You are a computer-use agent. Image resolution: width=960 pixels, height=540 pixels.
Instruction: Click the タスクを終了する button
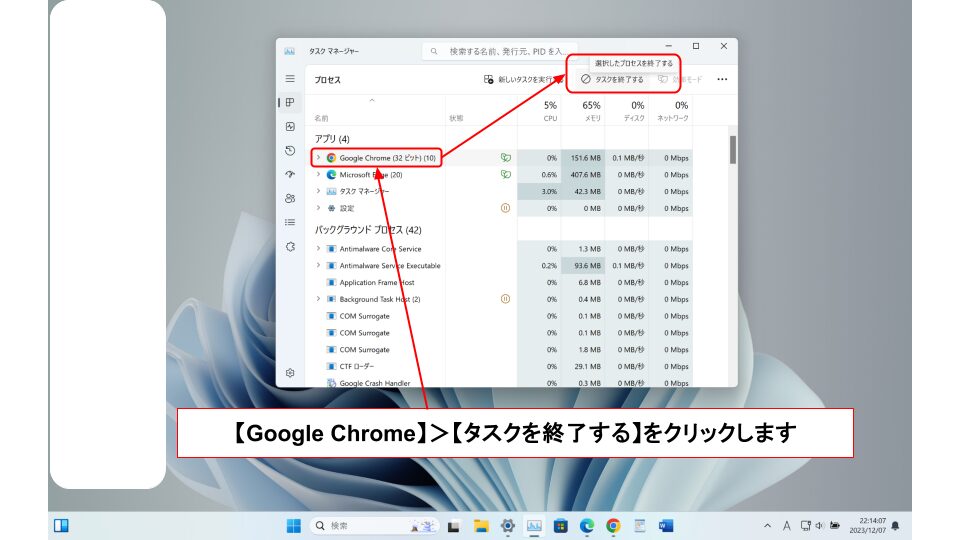pyautogui.click(x=612, y=79)
